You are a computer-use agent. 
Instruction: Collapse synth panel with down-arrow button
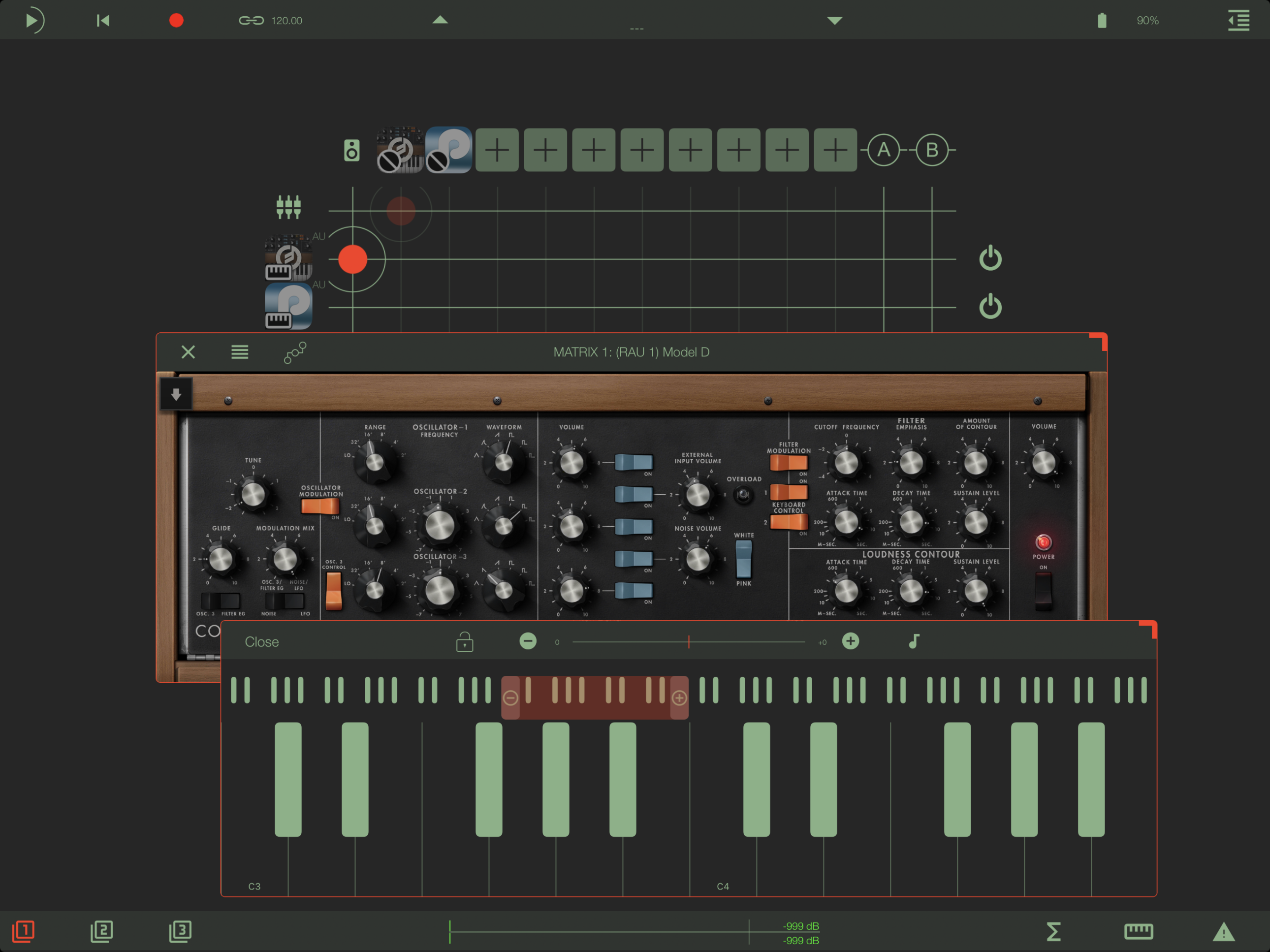[176, 394]
